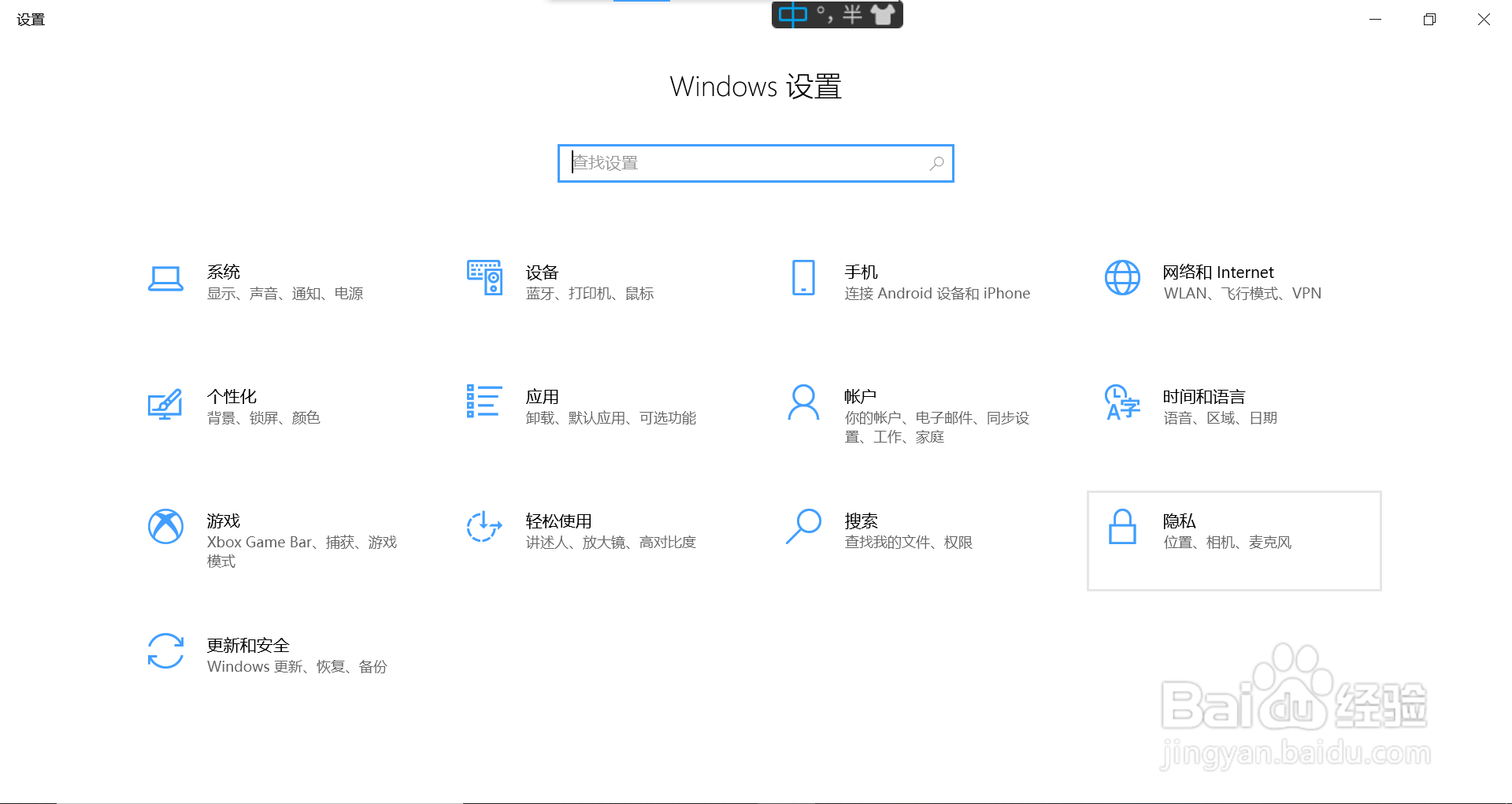The image size is (1512, 804).
Task: Toggle half-width mode on the IME bar
Action: pyautogui.click(x=850, y=13)
